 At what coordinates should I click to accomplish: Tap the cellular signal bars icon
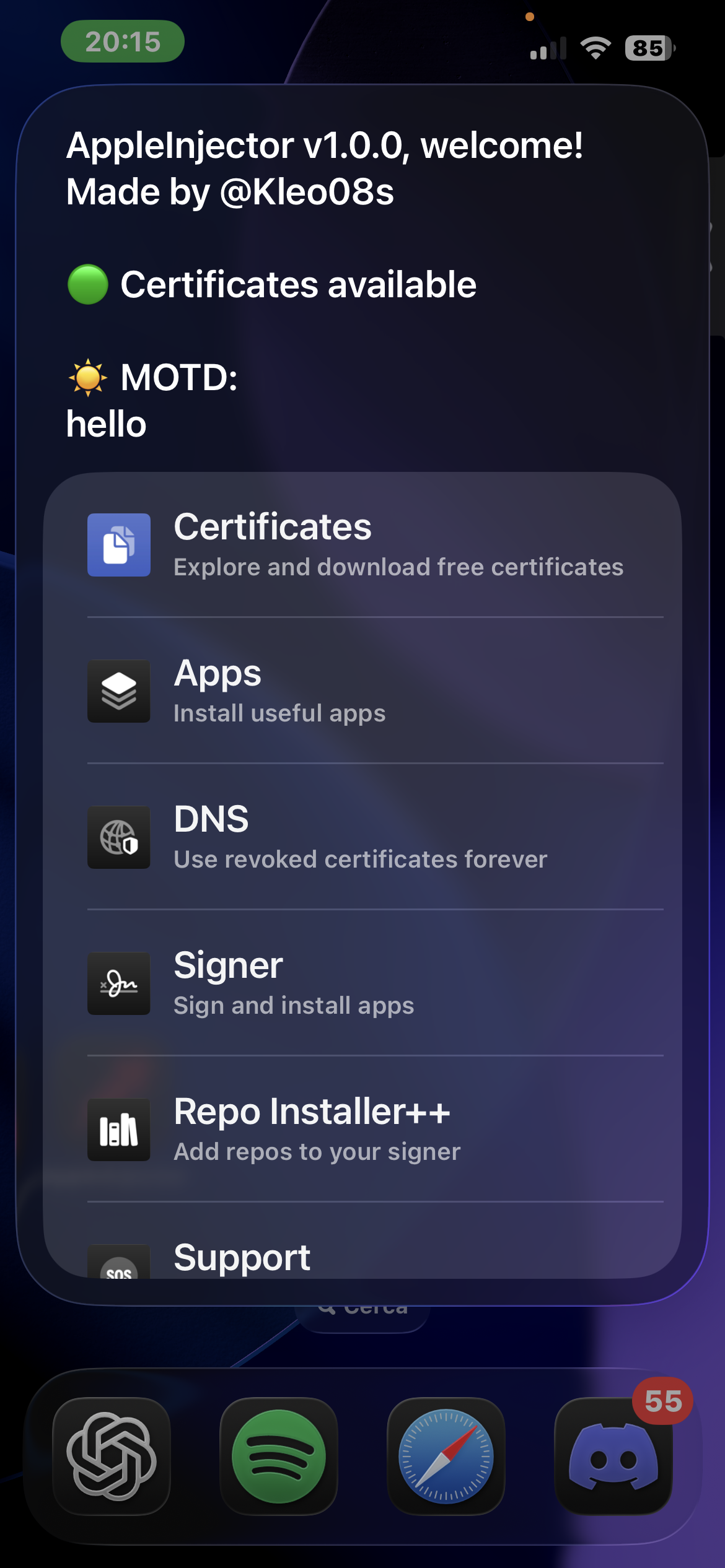tap(548, 48)
